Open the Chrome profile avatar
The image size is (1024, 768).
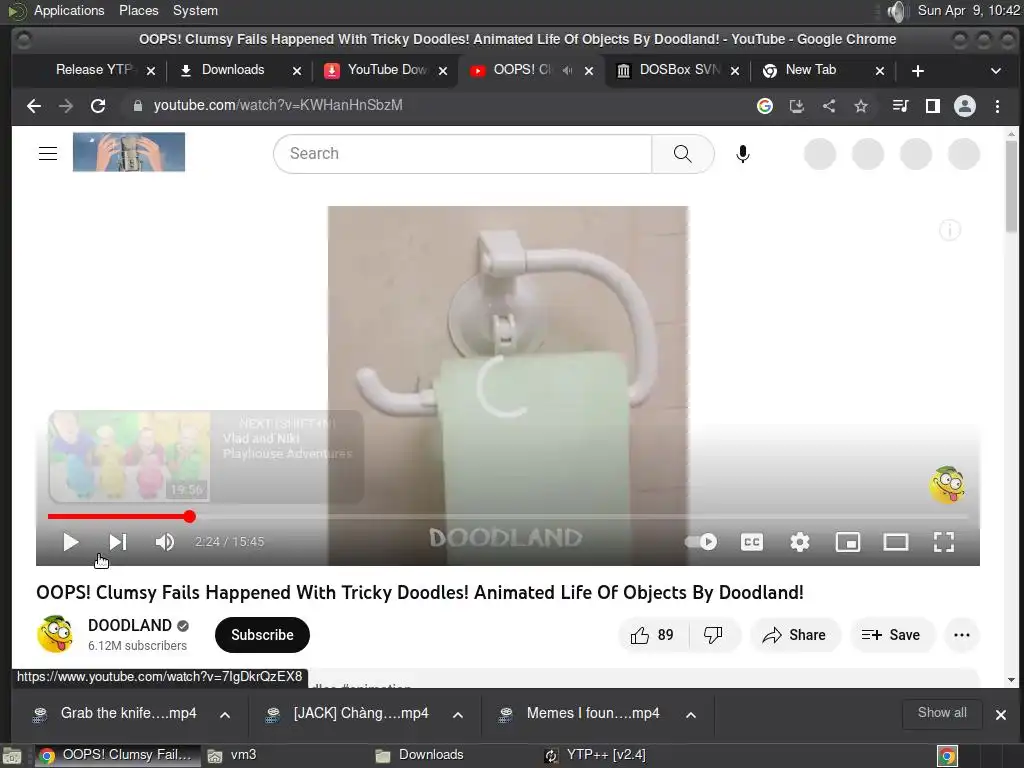965,106
